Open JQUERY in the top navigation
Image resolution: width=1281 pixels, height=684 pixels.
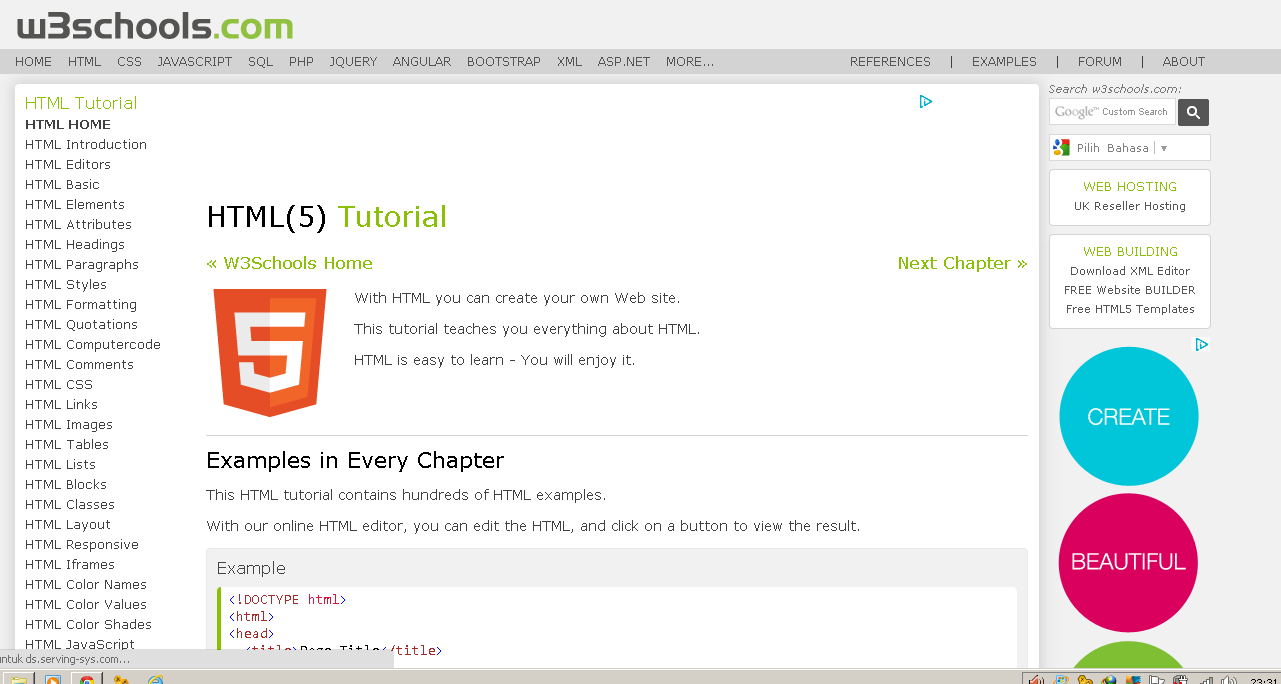(x=353, y=62)
